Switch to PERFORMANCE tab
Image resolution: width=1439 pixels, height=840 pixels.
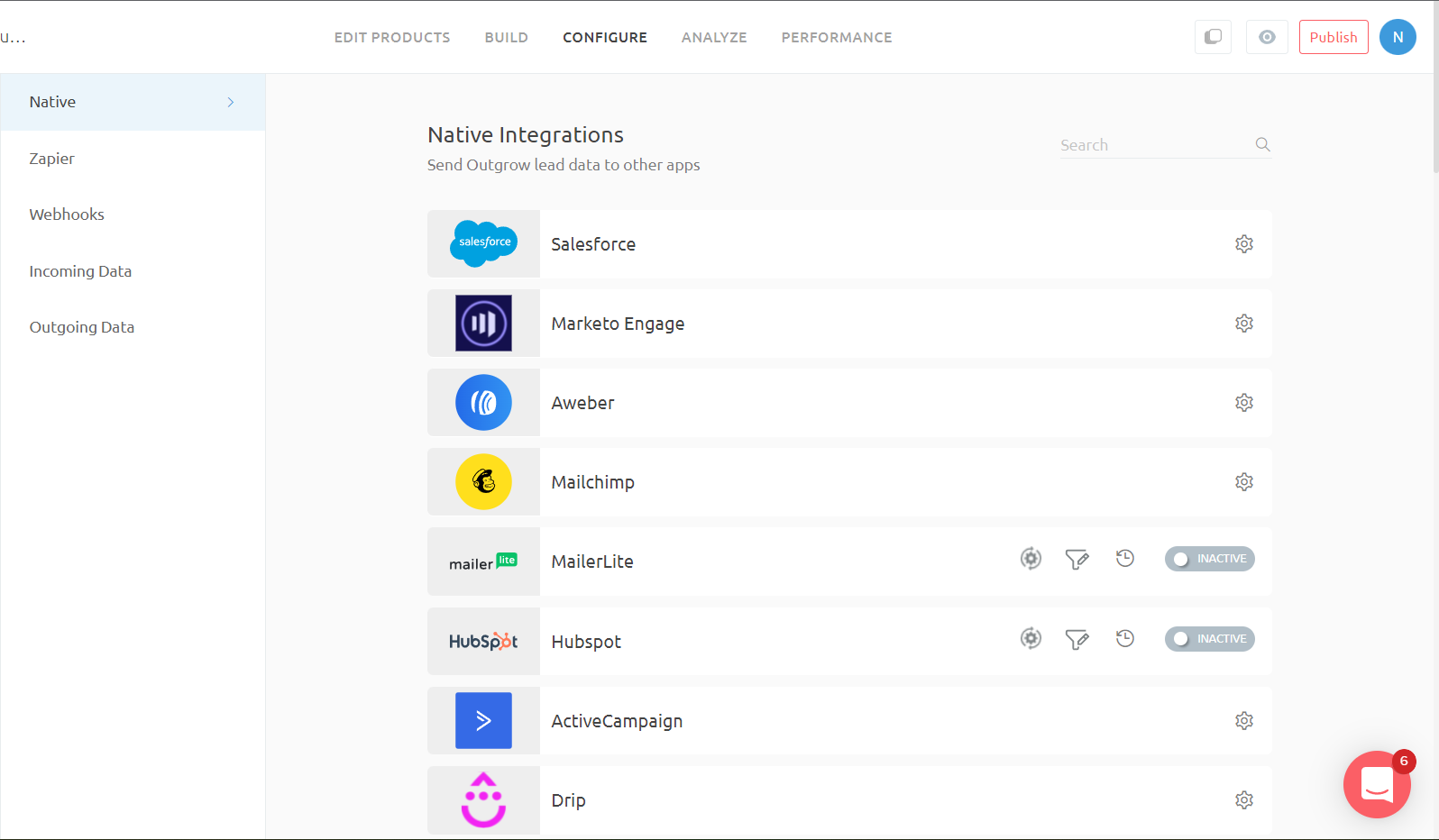tap(837, 38)
